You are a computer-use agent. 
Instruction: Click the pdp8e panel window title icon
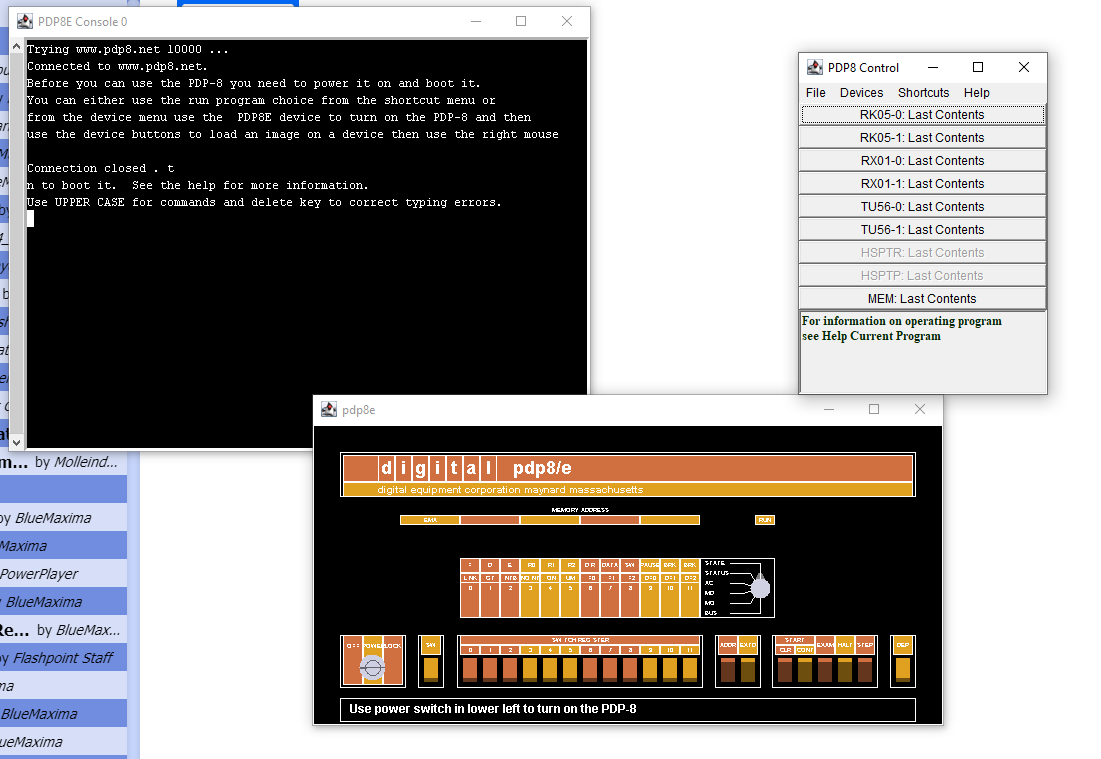329,409
